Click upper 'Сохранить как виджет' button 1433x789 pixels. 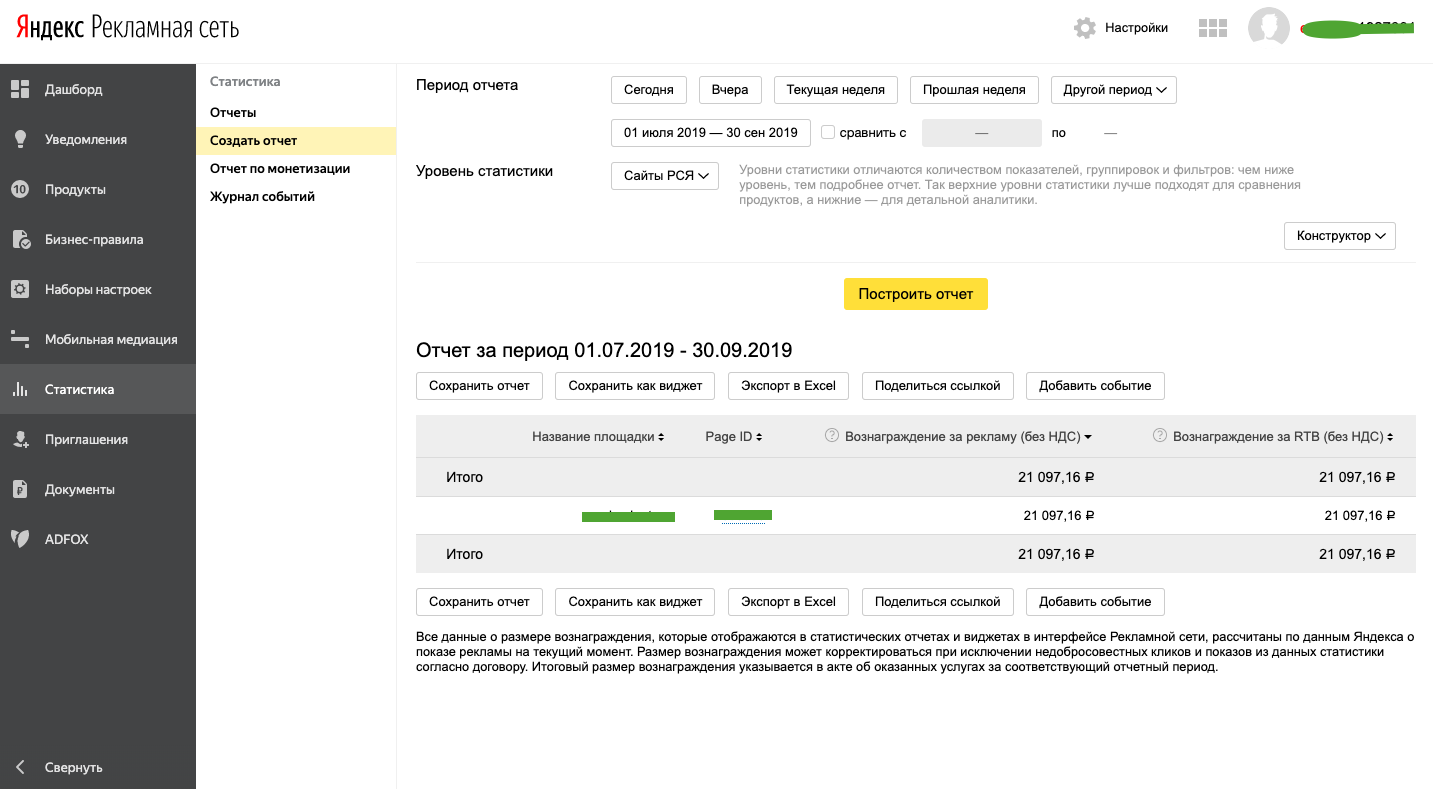coord(635,386)
